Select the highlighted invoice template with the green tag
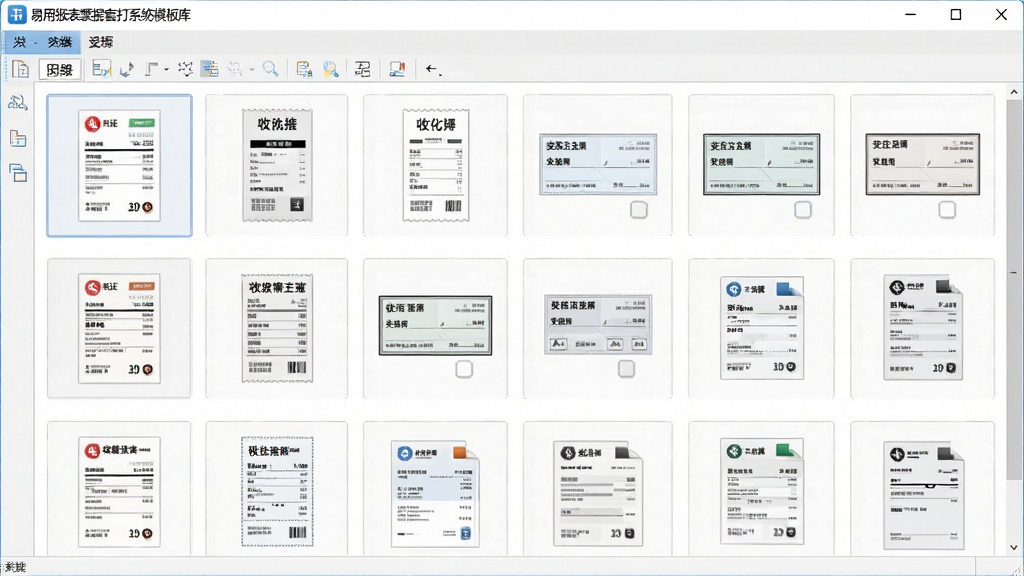Screen dimensions: 1024x576 tap(120, 166)
